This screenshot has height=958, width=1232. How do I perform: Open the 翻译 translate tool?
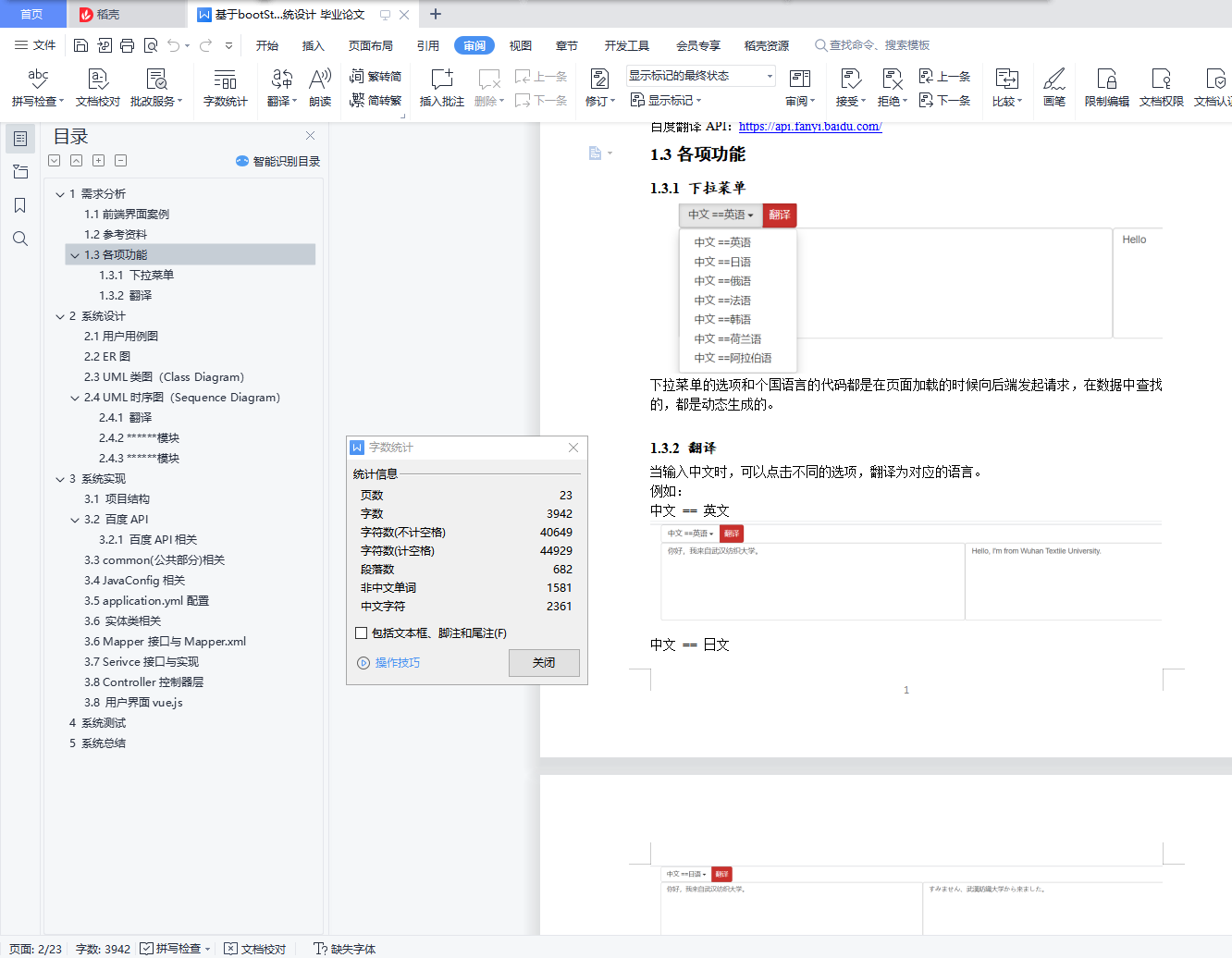pyautogui.click(x=282, y=87)
